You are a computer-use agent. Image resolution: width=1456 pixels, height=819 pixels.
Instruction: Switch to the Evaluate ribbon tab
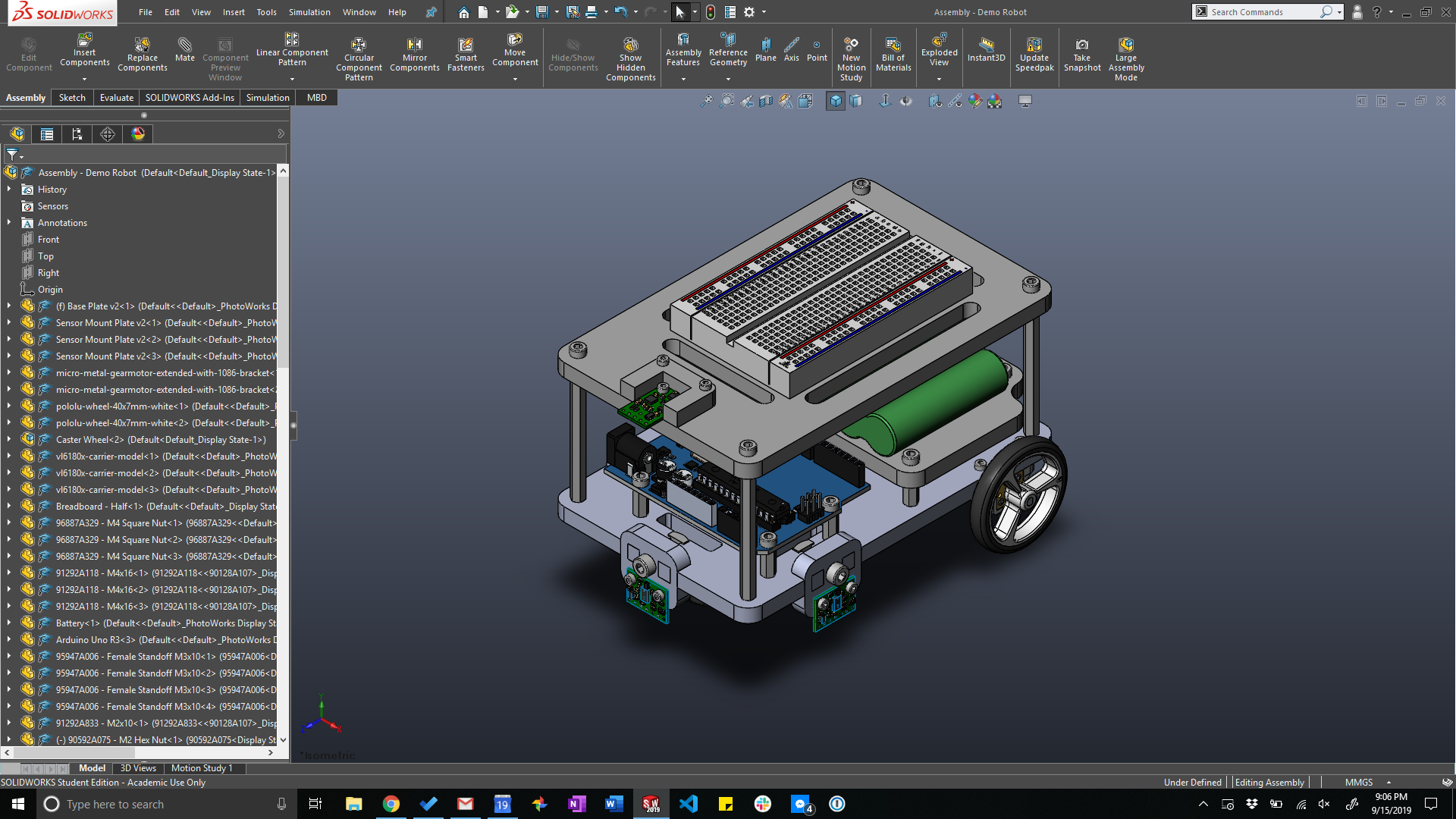point(116,98)
